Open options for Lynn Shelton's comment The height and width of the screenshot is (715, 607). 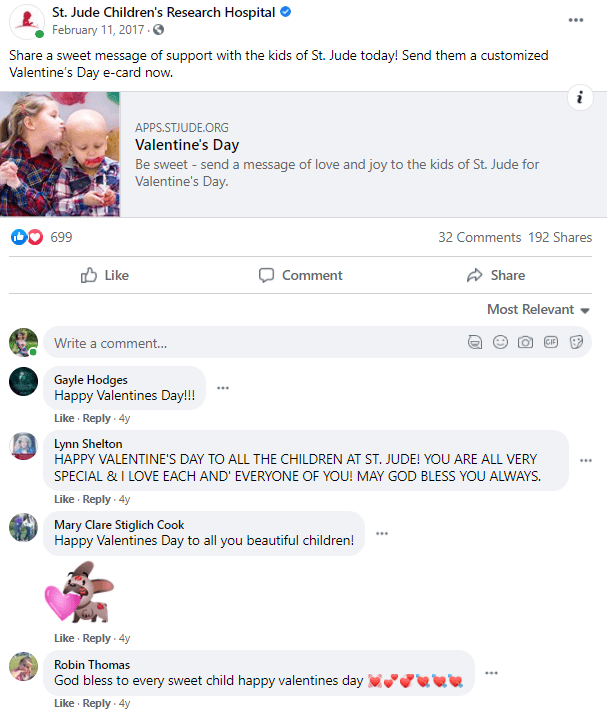[x=586, y=461]
